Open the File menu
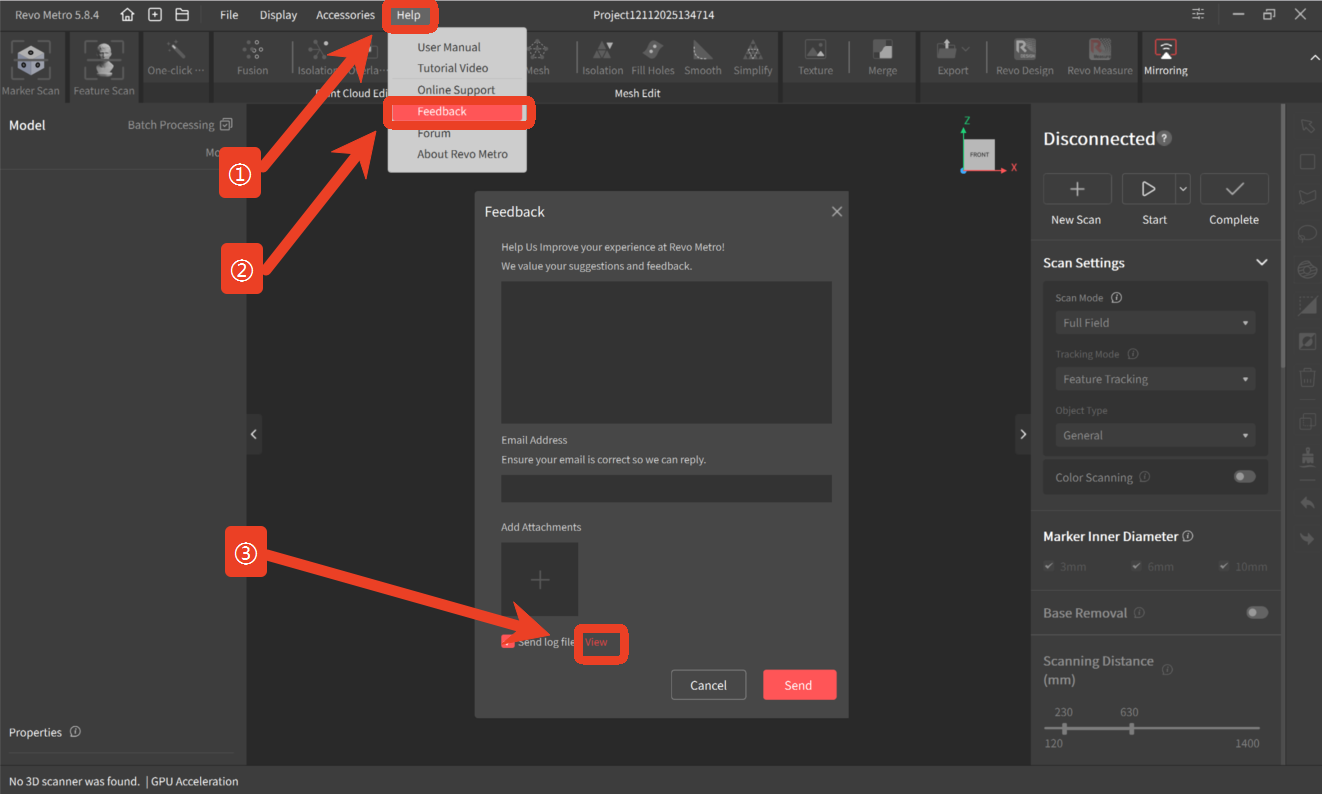Viewport: 1322px width, 794px height. point(229,15)
